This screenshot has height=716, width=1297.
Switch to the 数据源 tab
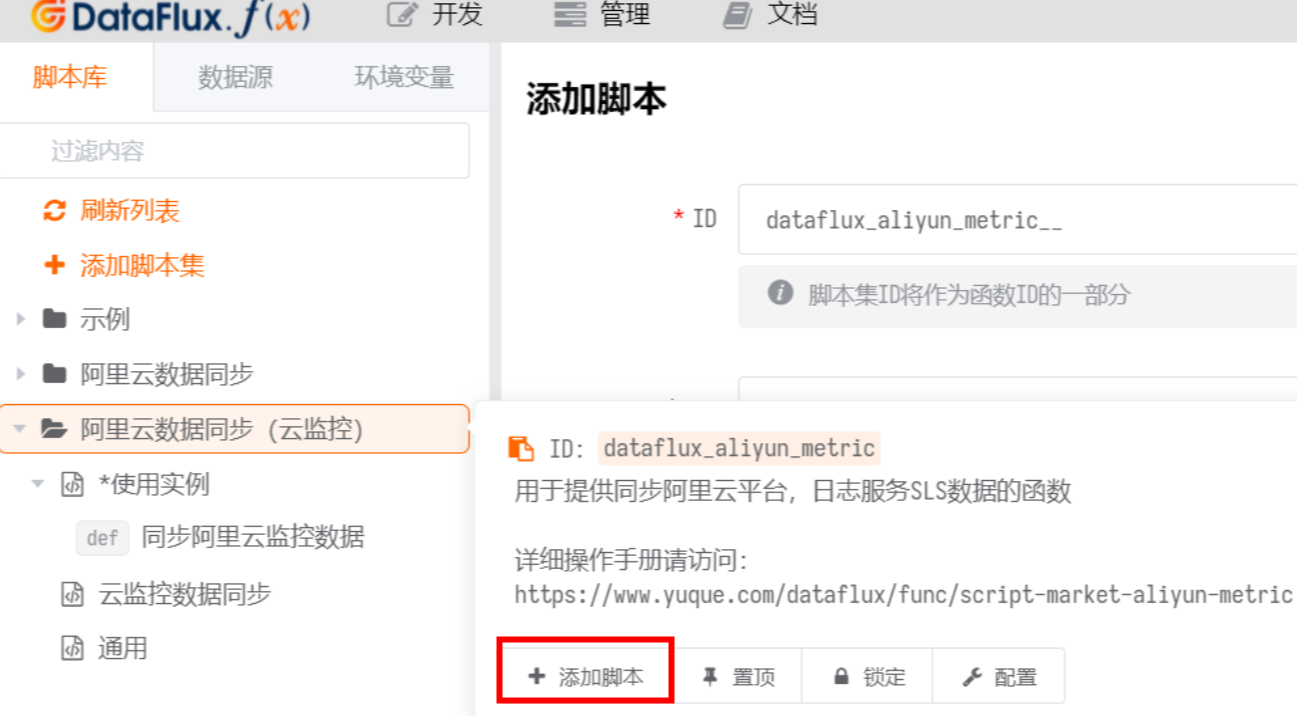235,77
